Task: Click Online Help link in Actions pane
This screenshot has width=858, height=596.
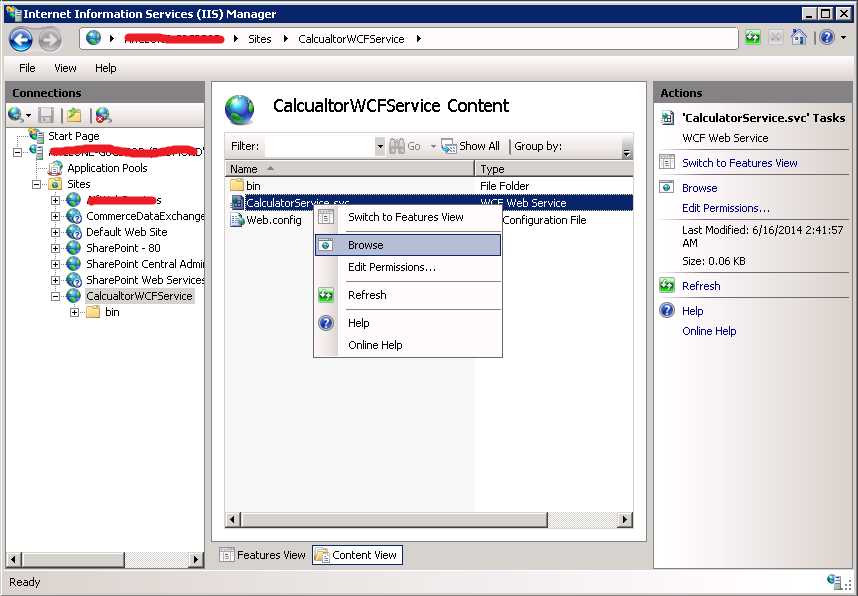Action: click(x=709, y=331)
